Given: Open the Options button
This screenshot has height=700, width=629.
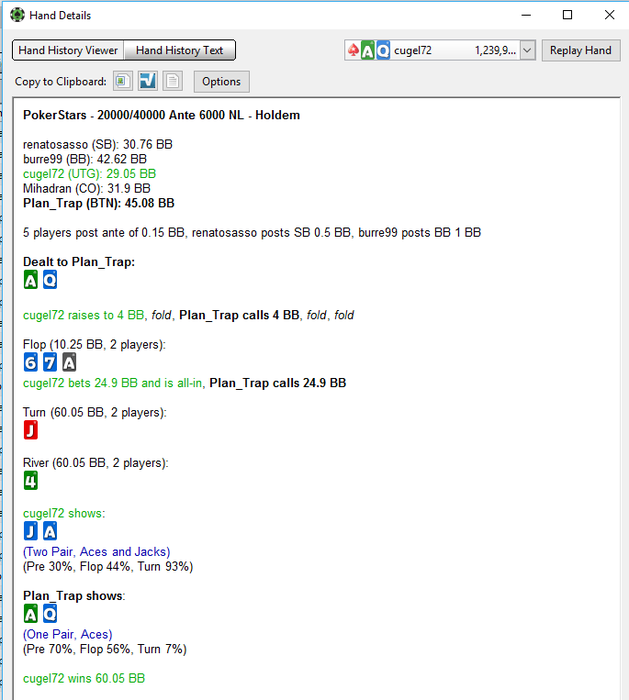Looking at the screenshot, I should (x=221, y=81).
